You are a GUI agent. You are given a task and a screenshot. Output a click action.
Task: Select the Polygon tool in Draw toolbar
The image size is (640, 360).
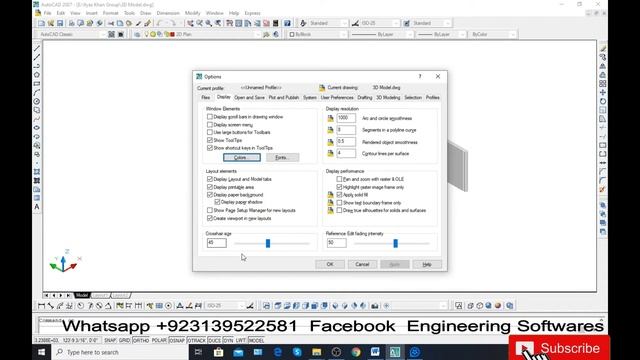click(37, 75)
